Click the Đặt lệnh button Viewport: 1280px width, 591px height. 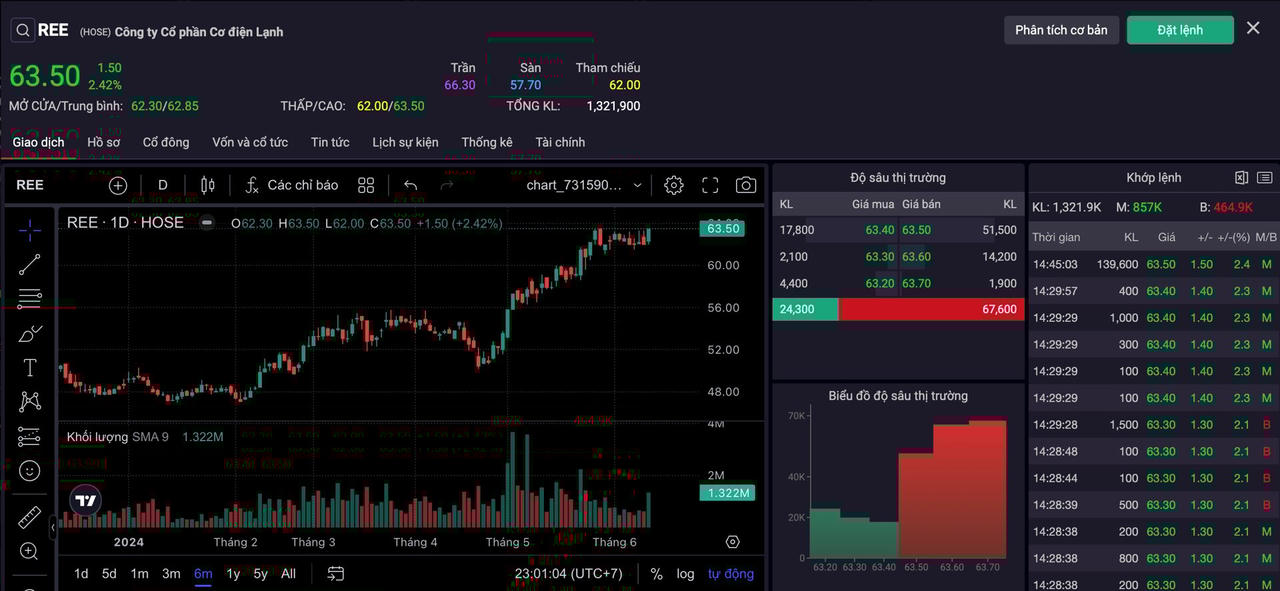[1180, 30]
